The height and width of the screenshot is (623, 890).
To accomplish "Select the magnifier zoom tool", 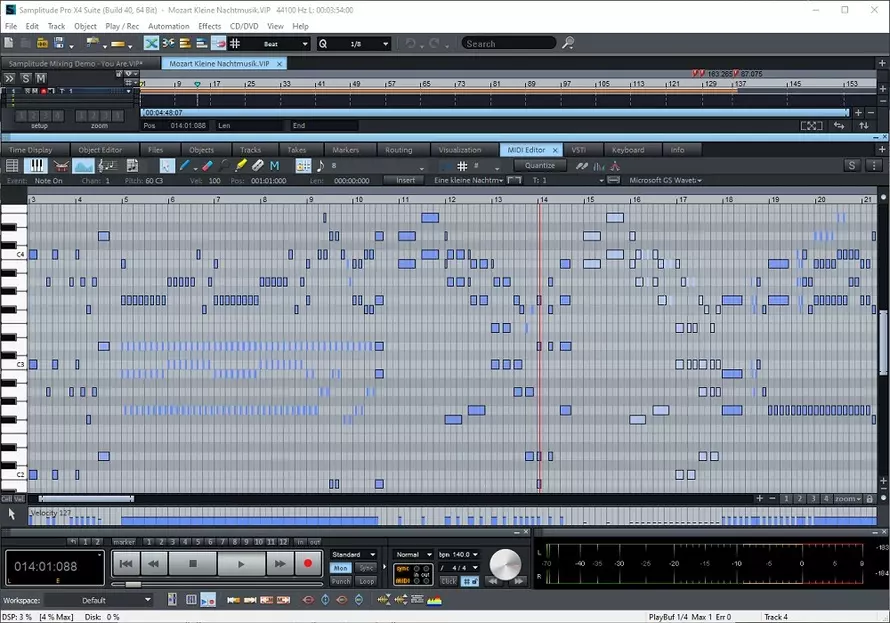I will pyautogui.click(x=224, y=166).
